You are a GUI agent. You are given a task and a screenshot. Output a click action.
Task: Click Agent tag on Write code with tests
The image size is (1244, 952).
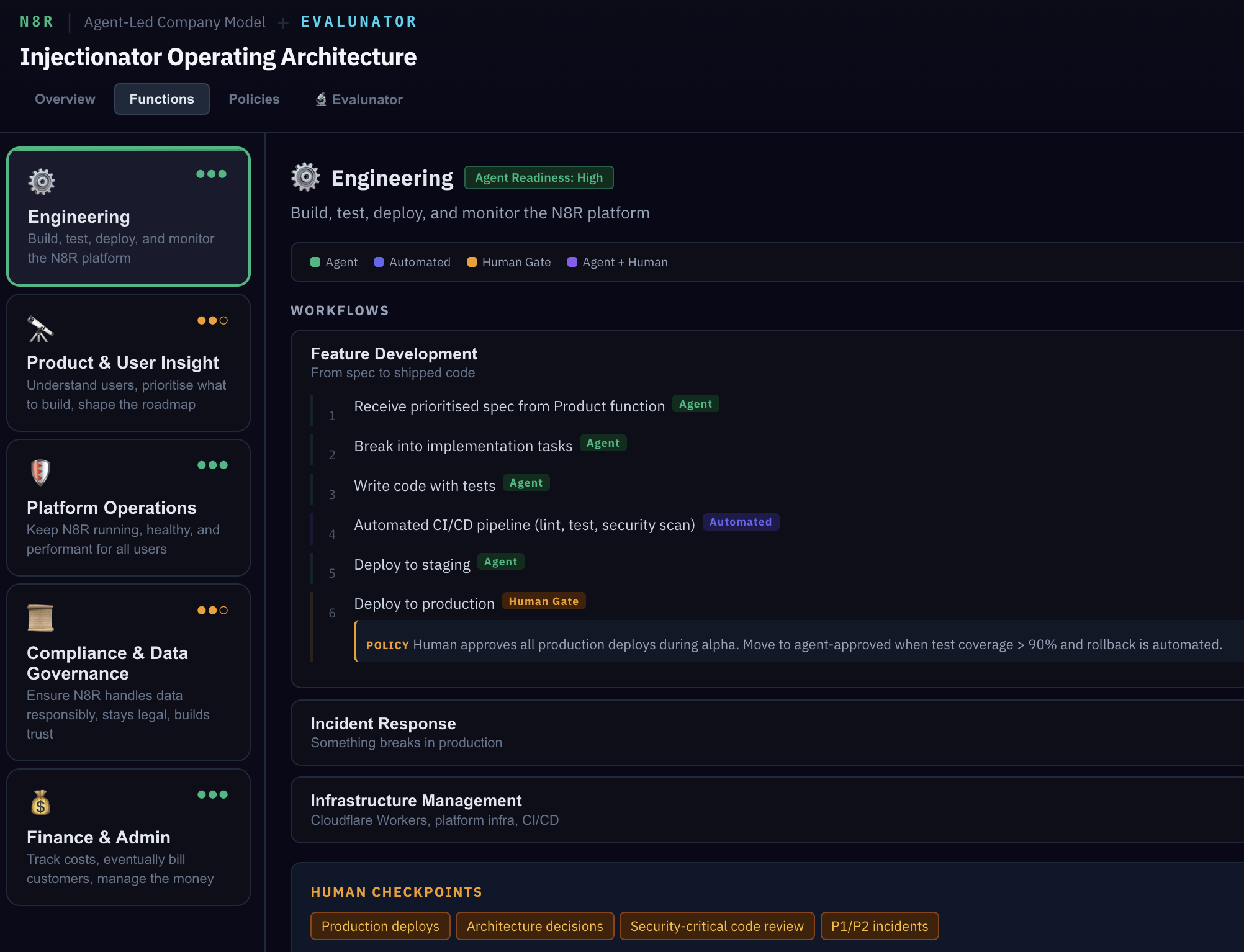tap(526, 483)
